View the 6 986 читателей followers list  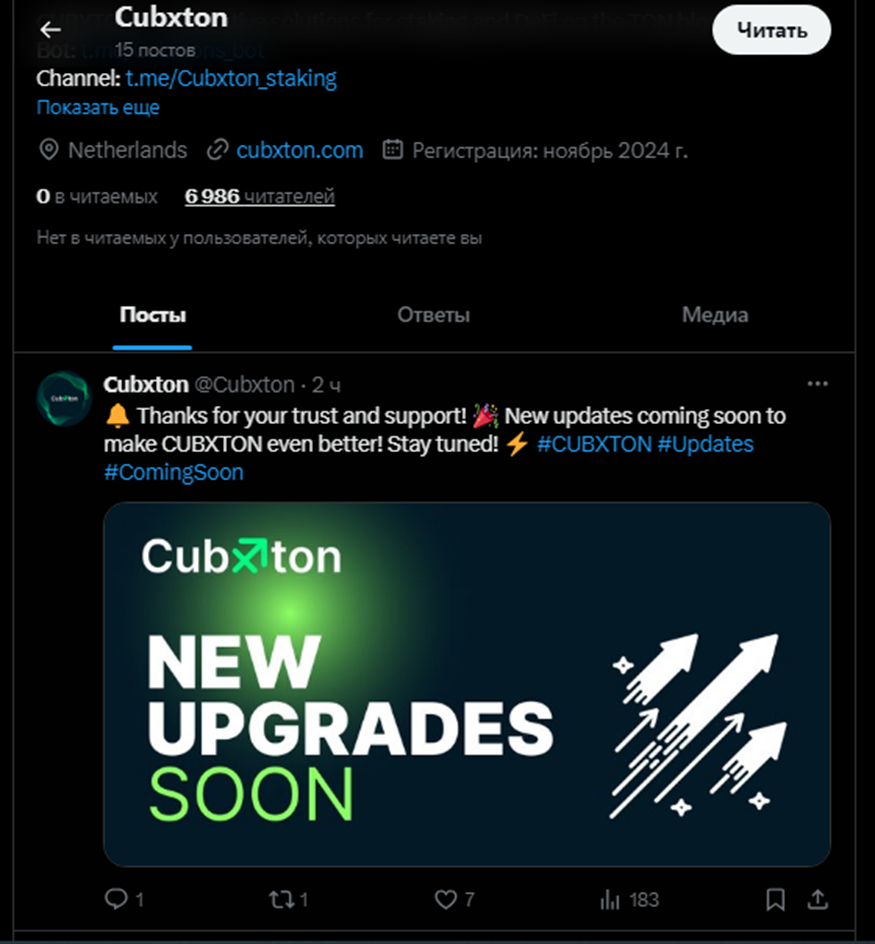260,196
